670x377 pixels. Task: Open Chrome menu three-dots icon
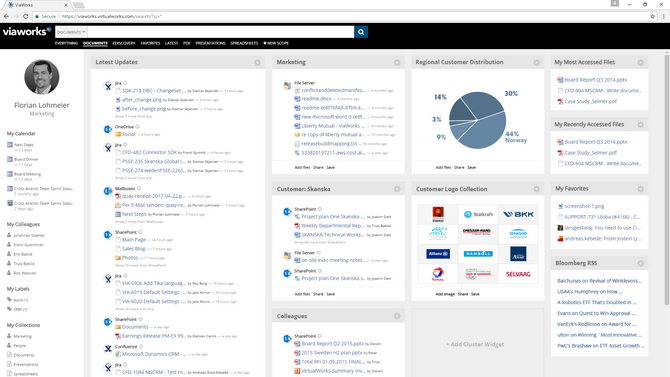[x=664, y=16]
